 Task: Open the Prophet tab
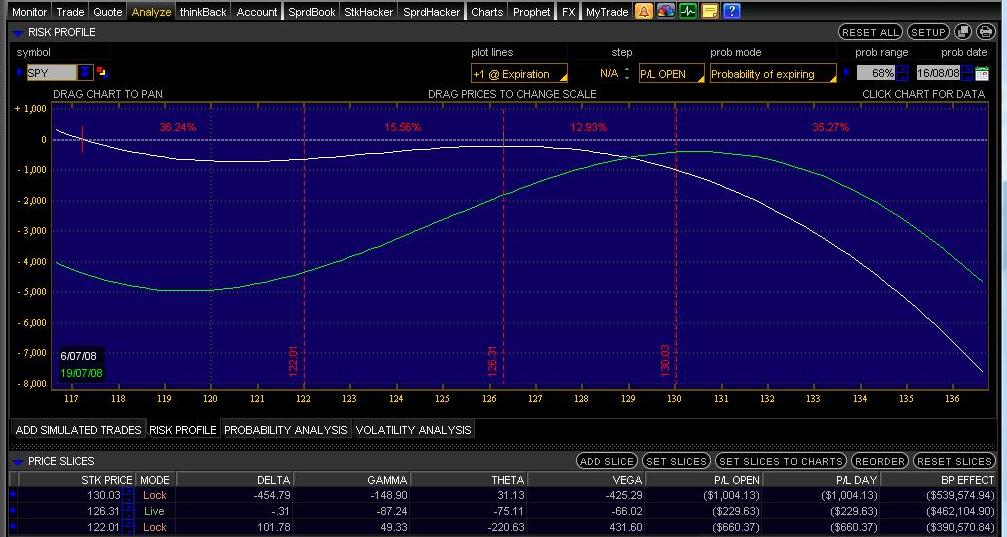pyautogui.click(x=532, y=12)
